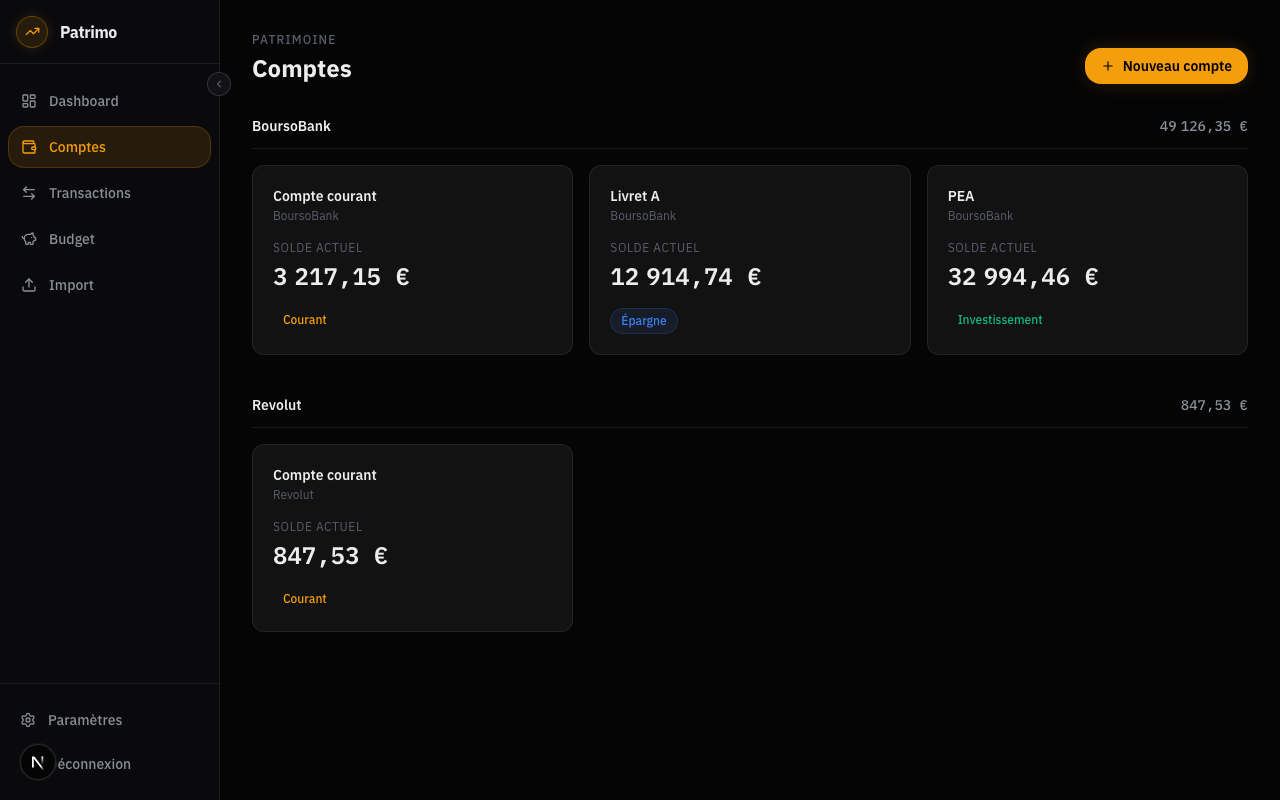Open the Revolut Compte courant card
Viewport: 1280px width, 800px height.
tap(412, 538)
